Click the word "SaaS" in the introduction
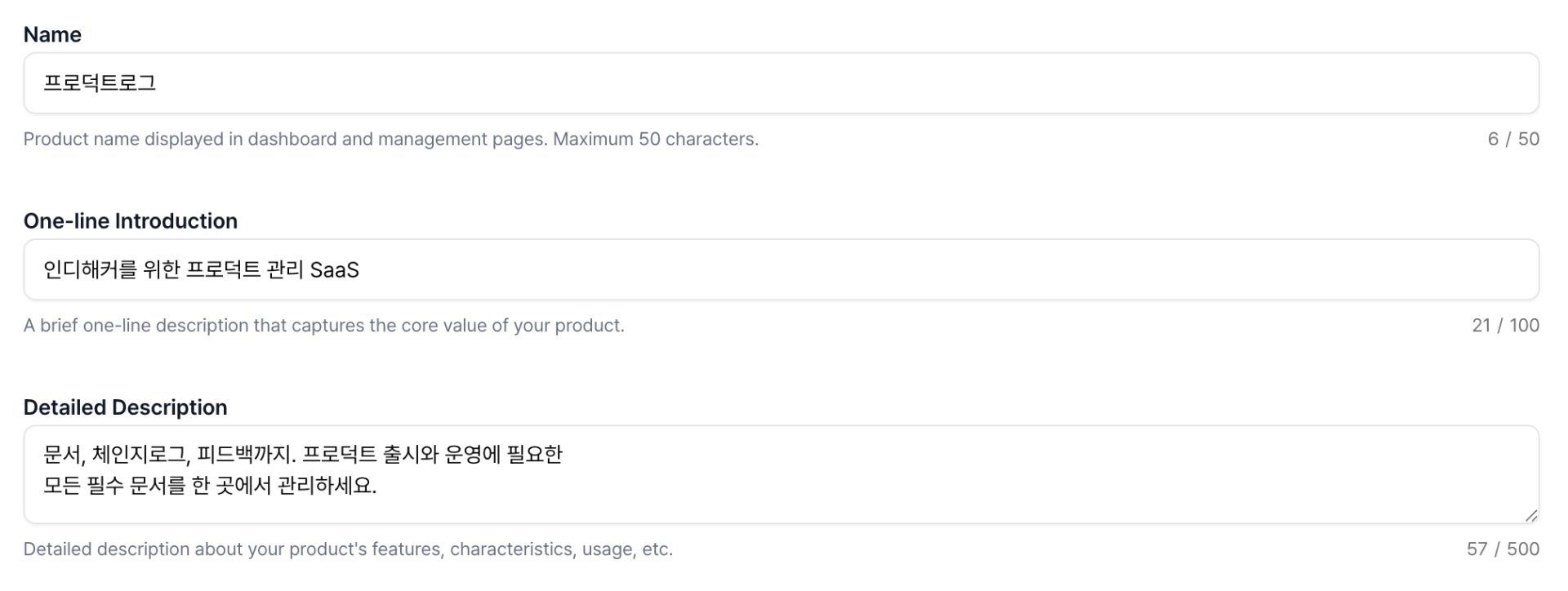The height and width of the screenshot is (591, 1568). click(x=334, y=269)
